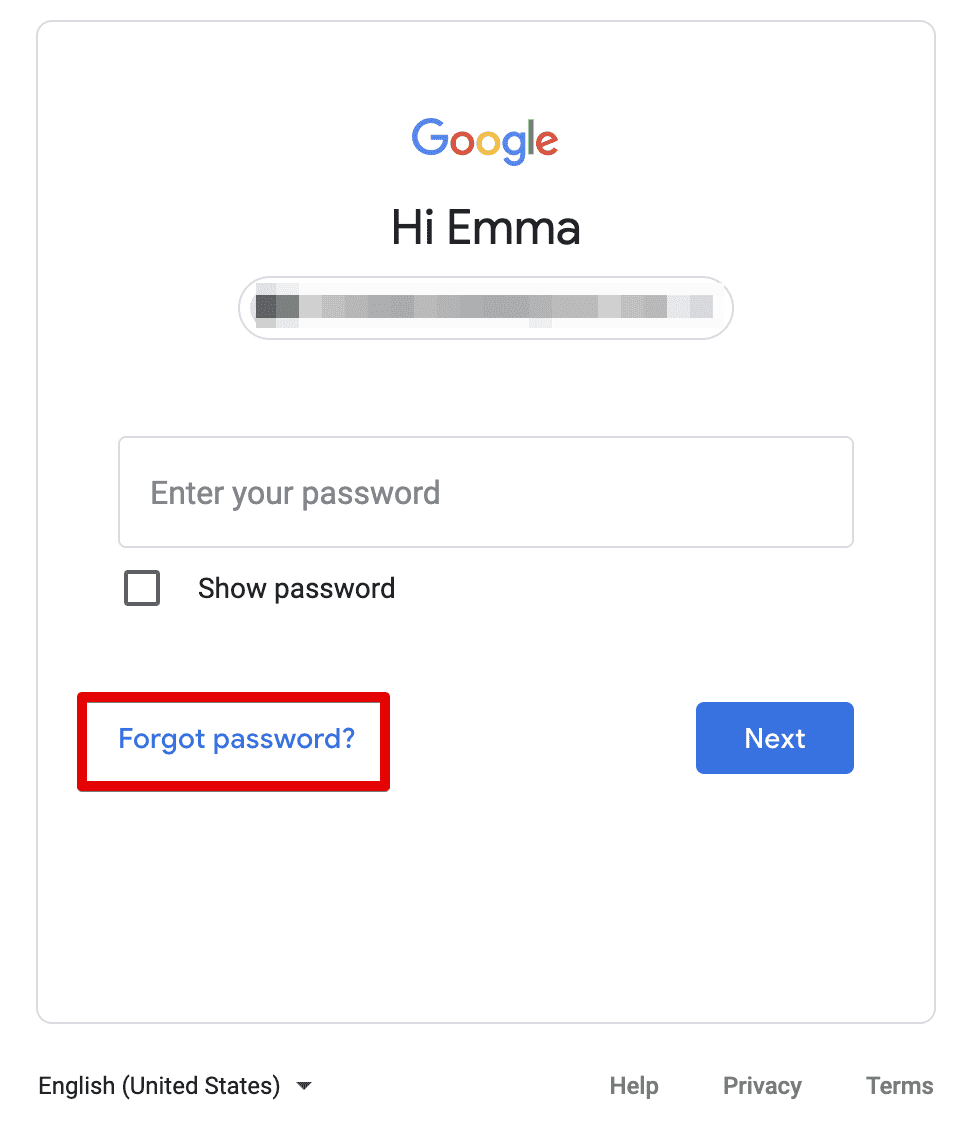Click inside the Enter your password field
The height and width of the screenshot is (1132, 964).
485,492
